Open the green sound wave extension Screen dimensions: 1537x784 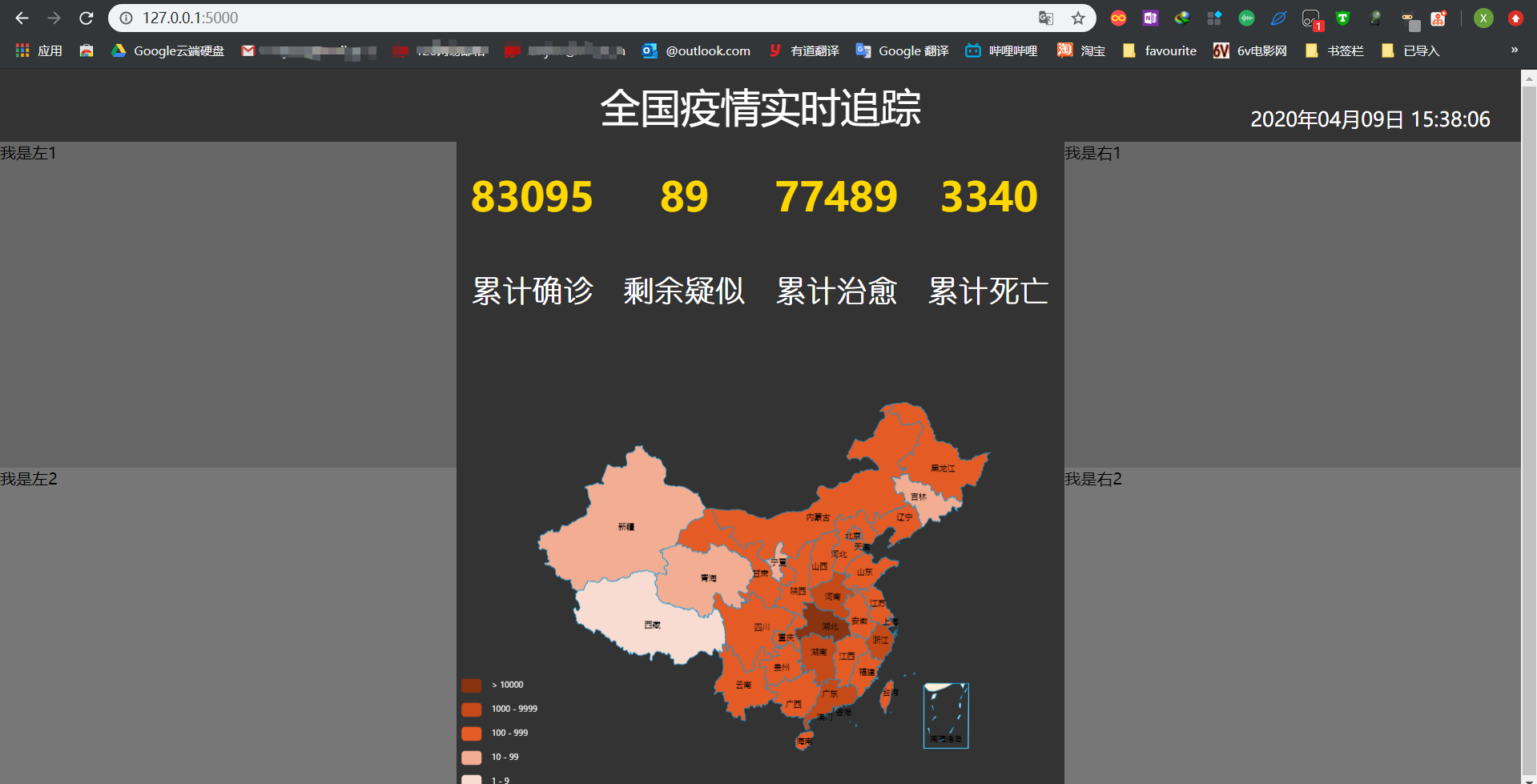(x=1246, y=18)
